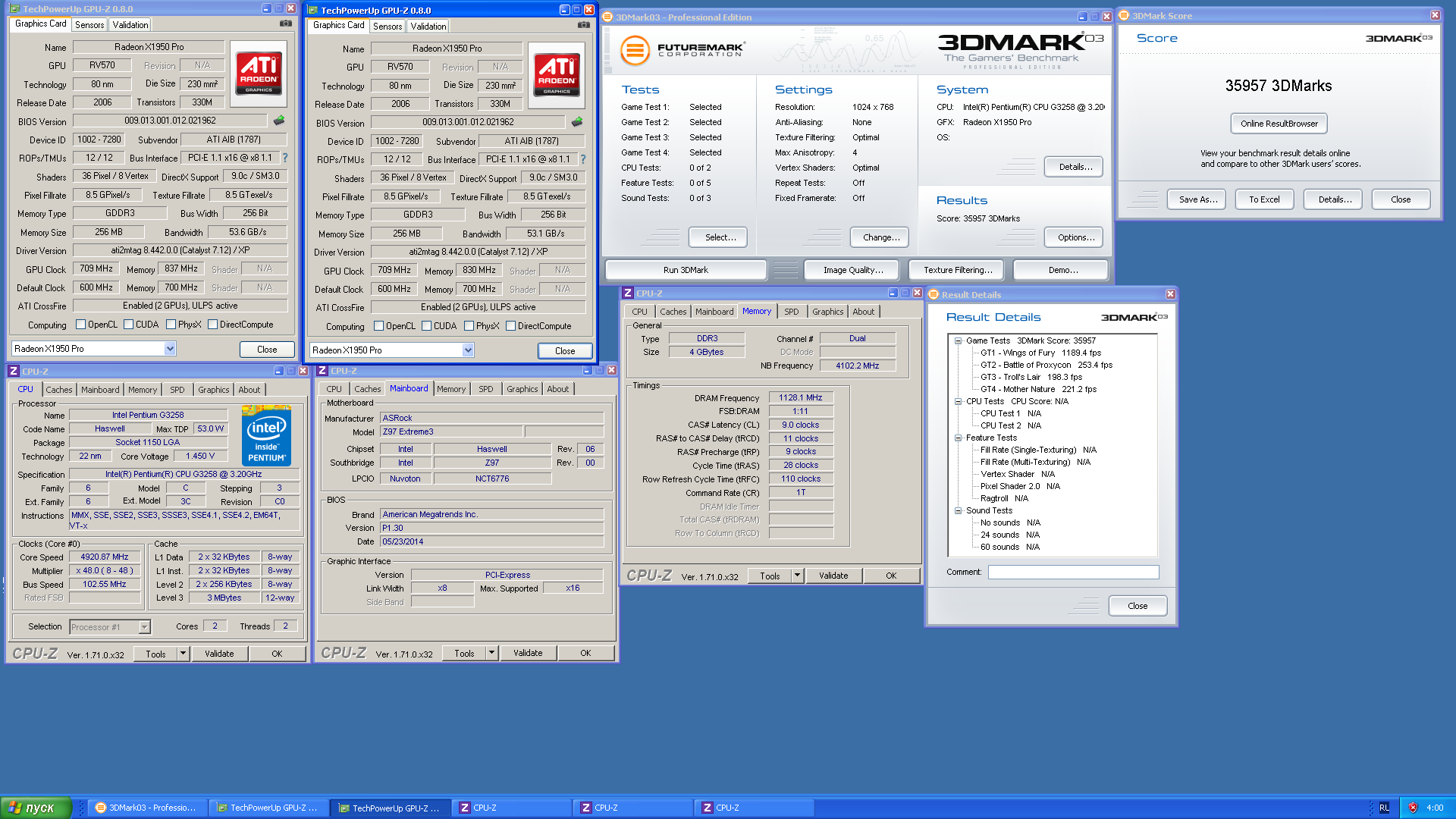This screenshot has width=1456, height=819.
Task: Toggle PhysX checkbox in left GPU-Z
Action: tap(171, 325)
